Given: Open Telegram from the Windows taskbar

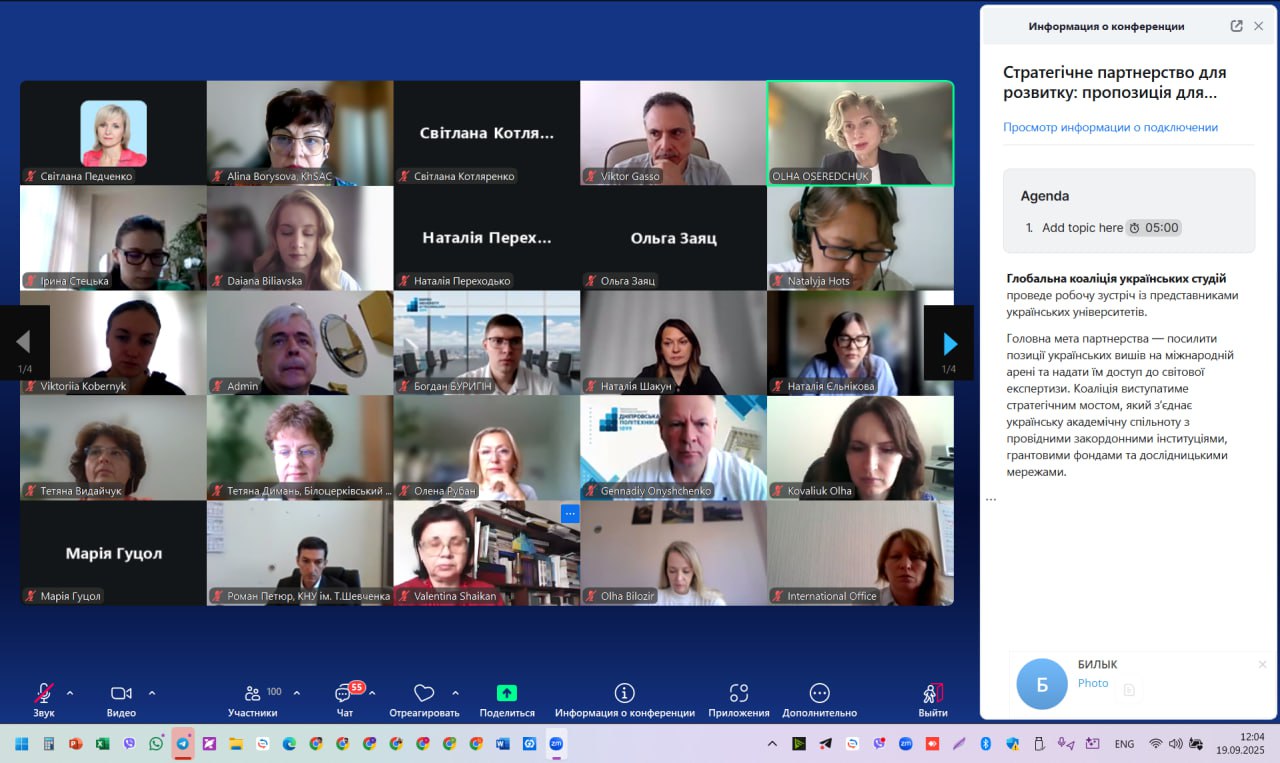Looking at the screenshot, I should pos(183,744).
